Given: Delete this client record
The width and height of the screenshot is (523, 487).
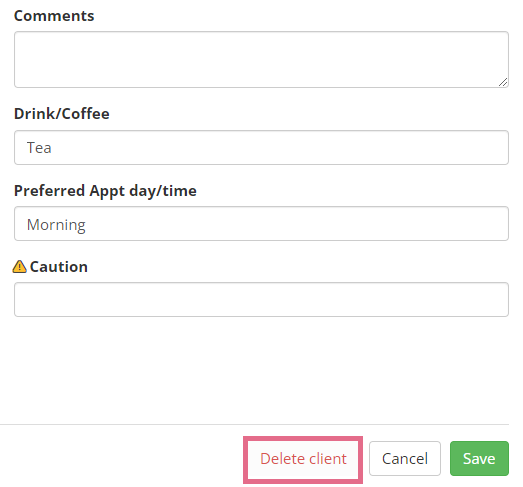Looking at the screenshot, I should click(303, 459).
